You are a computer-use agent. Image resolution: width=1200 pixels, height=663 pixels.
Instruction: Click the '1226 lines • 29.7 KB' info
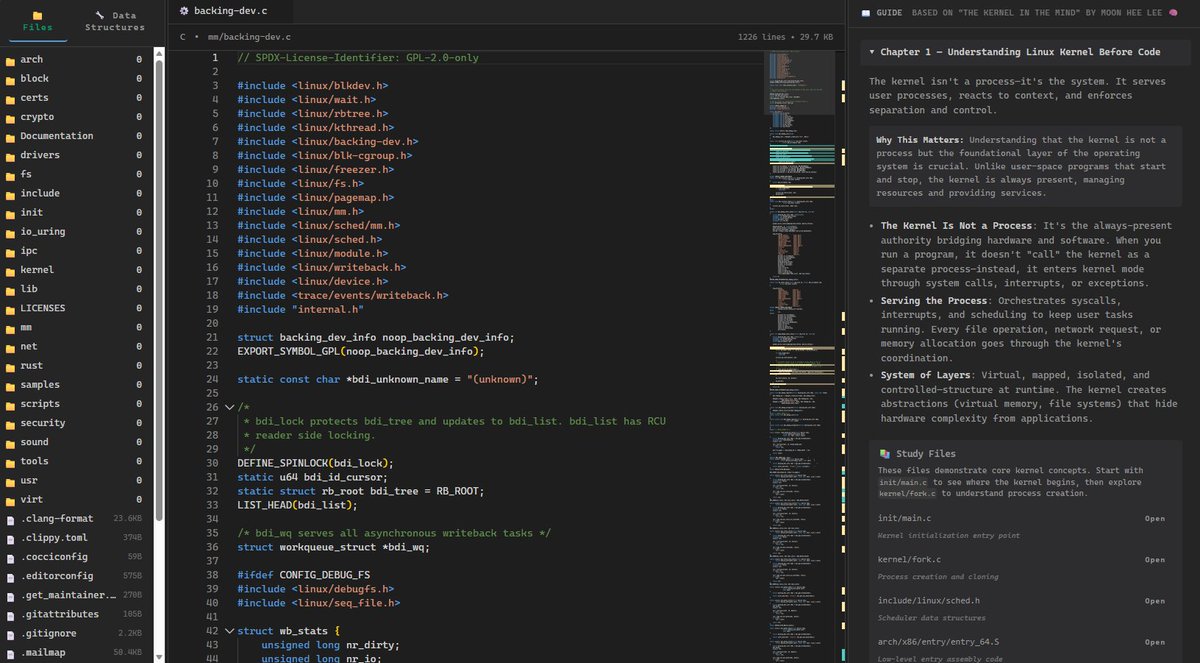(x=785, y=36)
